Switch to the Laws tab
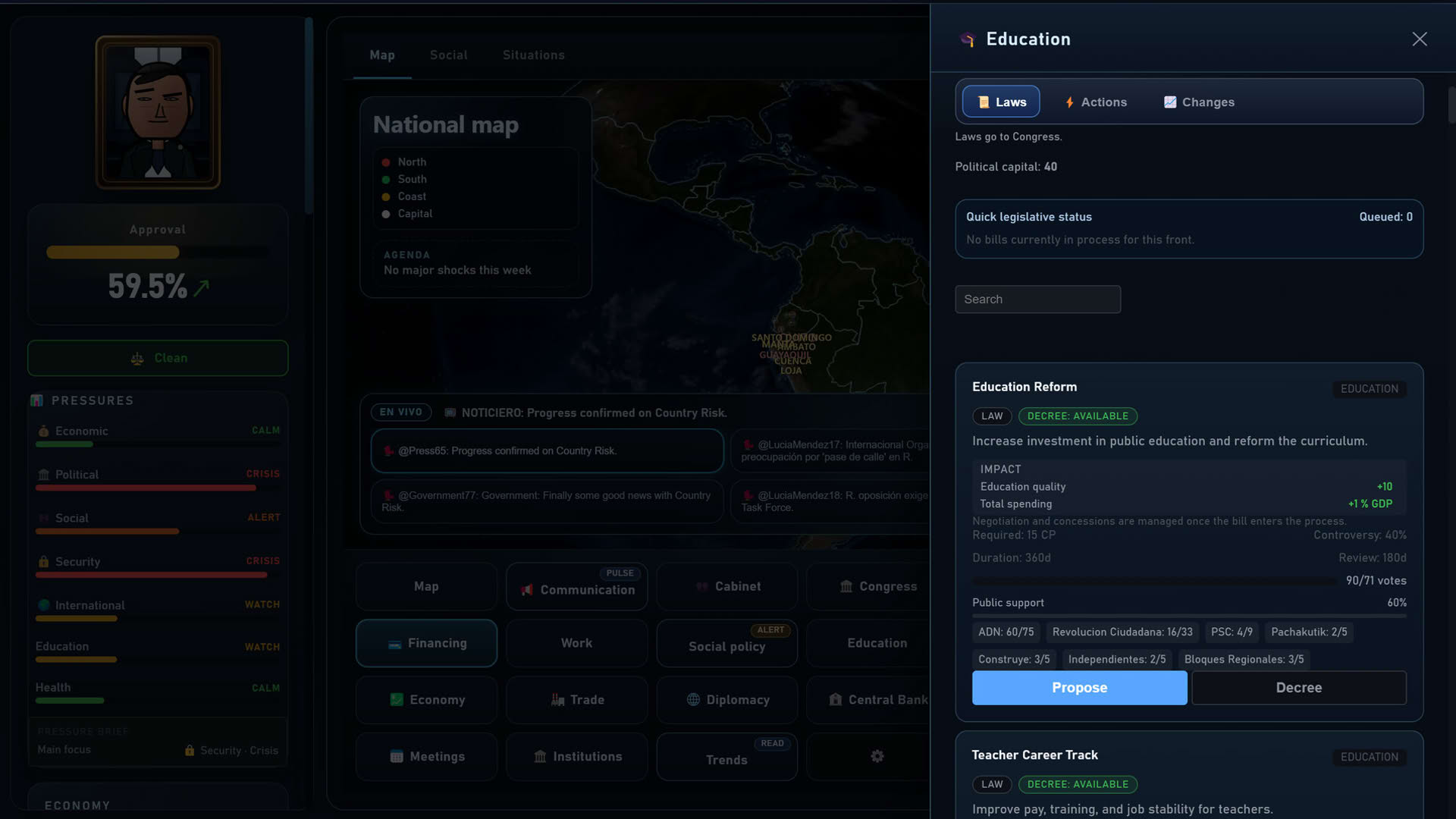The width and height of the screenshot is (1456, 819). coord(1001,102)
